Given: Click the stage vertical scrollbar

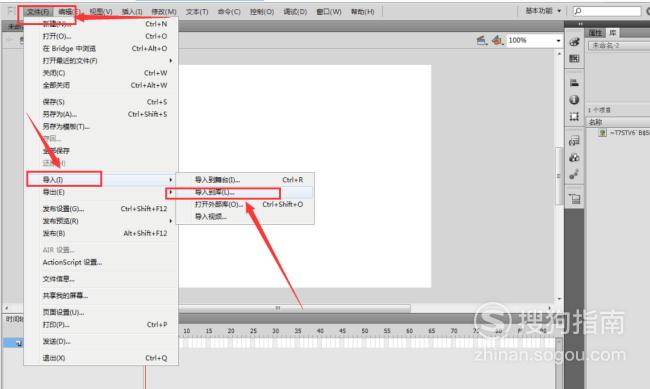Looking at the screenshot, I should [559, 175].
